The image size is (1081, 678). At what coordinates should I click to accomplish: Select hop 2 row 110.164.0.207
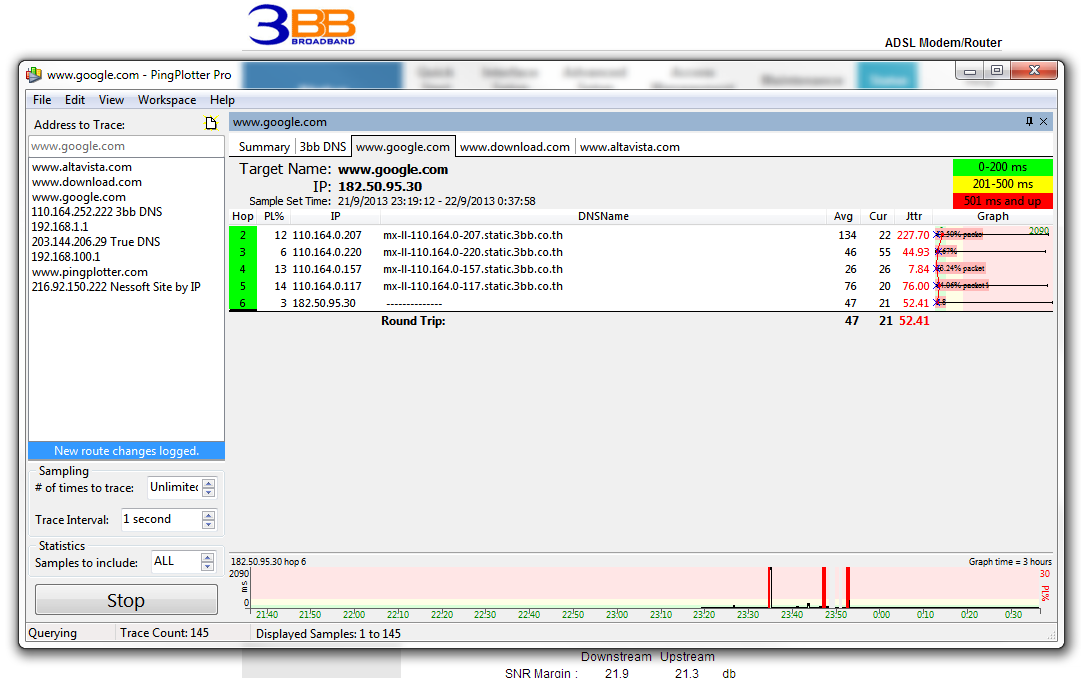(641, 235)
